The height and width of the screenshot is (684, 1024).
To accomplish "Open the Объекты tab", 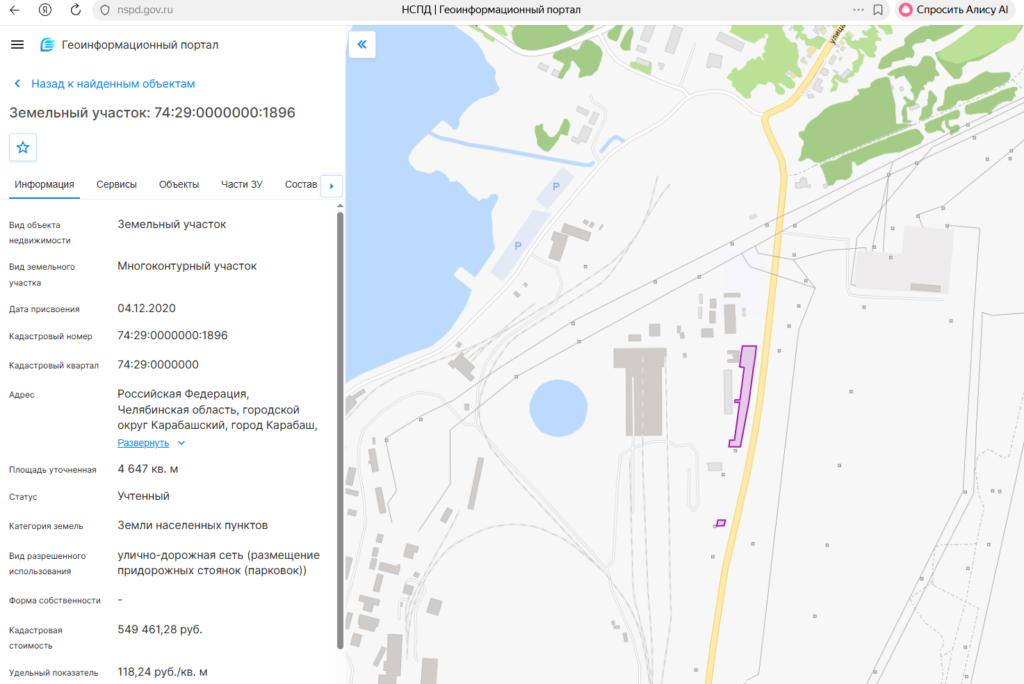I will coord(179,185).
